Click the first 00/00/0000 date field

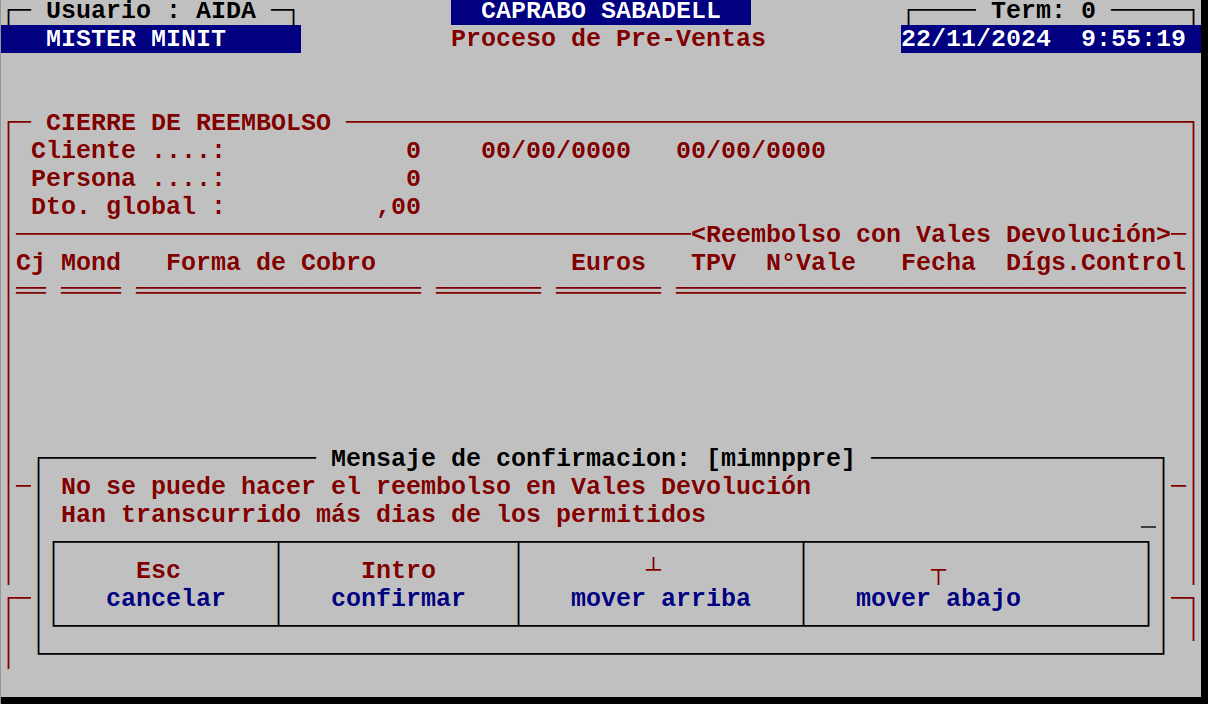[x=557, y=149]
